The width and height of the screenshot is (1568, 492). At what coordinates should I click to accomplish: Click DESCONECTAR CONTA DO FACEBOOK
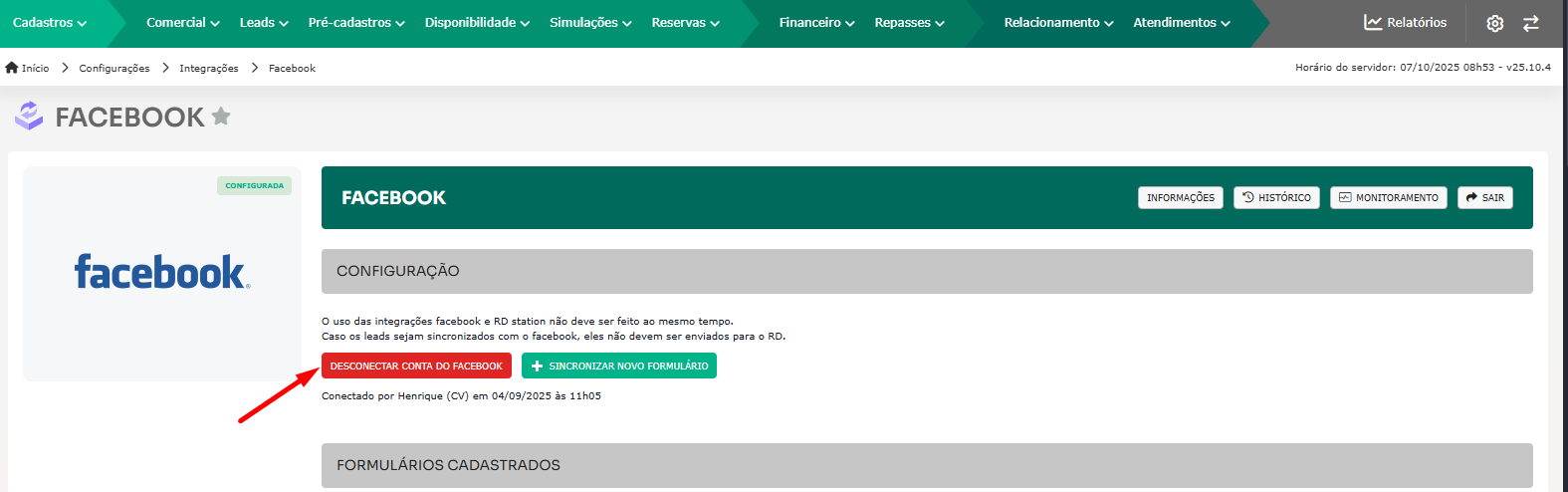416,366
